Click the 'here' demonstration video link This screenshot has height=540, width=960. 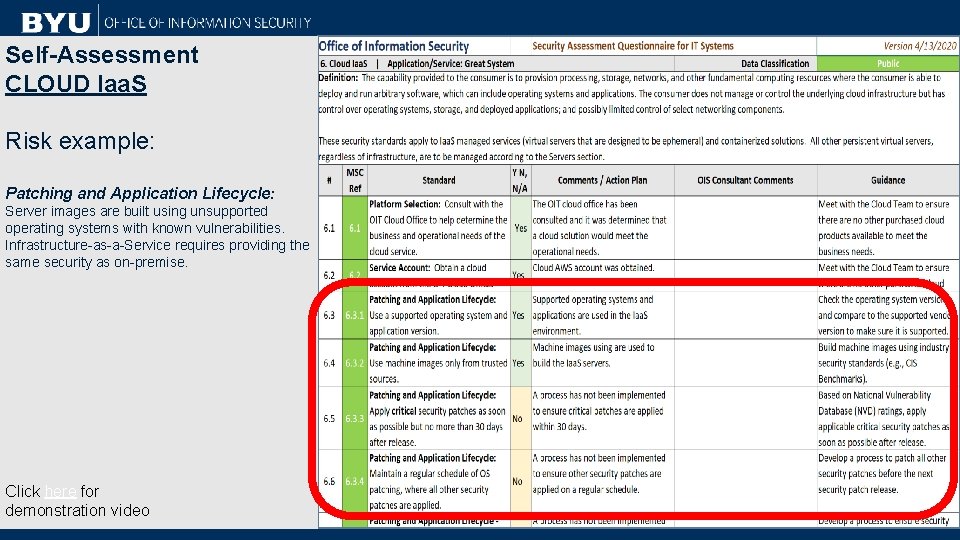tap(61, 492)
